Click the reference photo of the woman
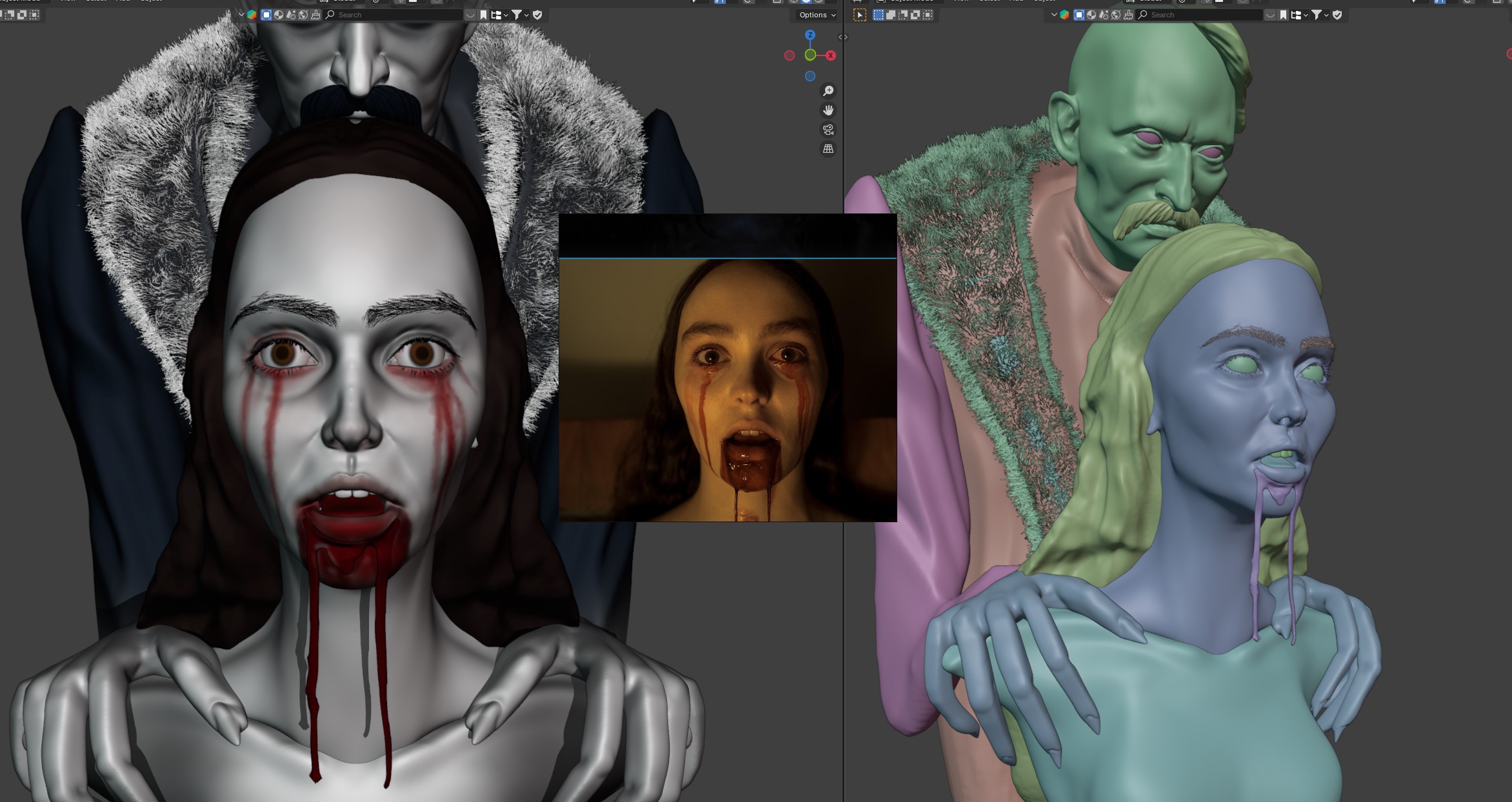Viewport: 1512px width, 802px height. click(x=728, y=390)
